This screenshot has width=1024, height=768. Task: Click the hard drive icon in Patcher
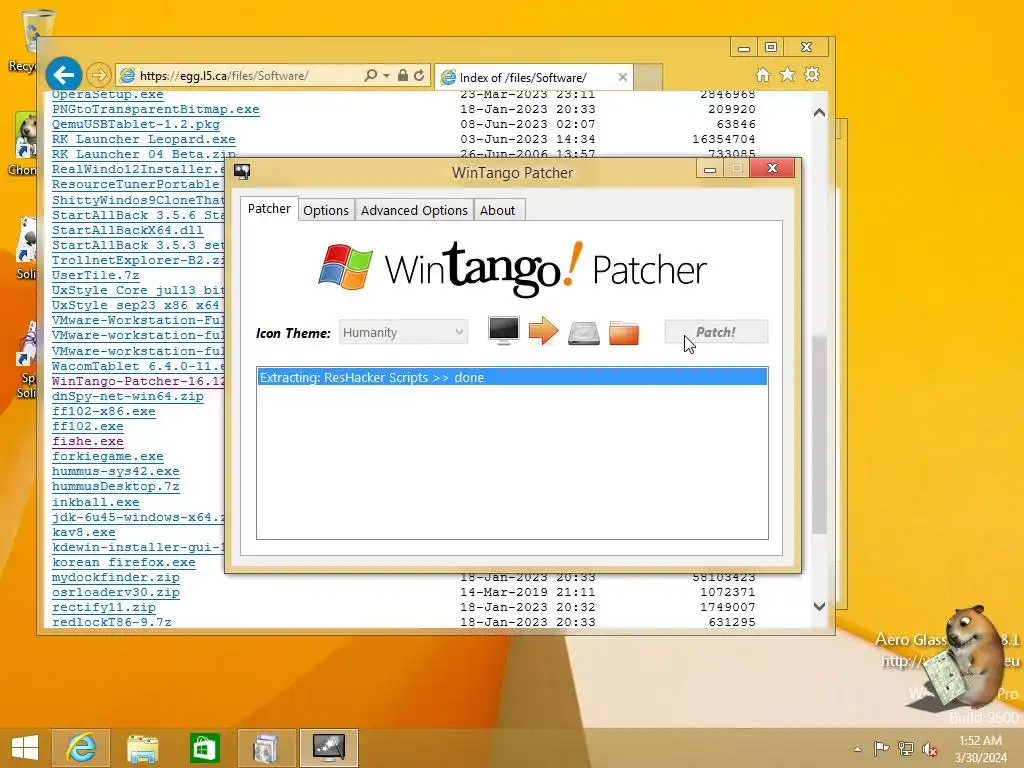[583, 332]
